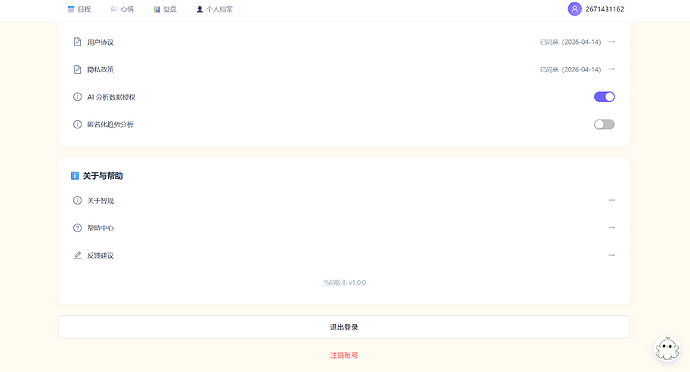Click the blue info icon of 关于与帮助

(x=75, y=176)
